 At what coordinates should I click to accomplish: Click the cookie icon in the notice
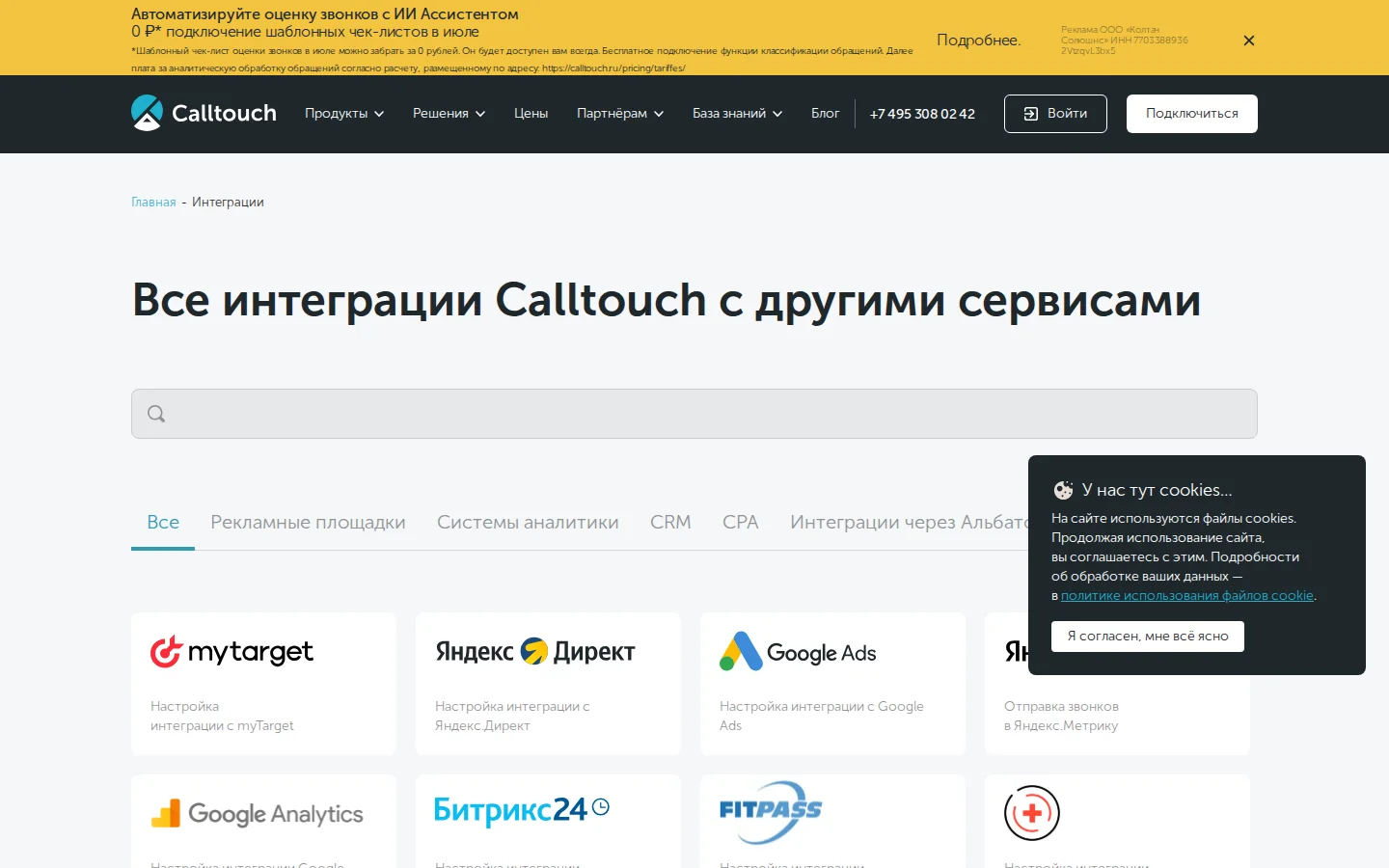pyautogui.click(x=1063, y=490)
